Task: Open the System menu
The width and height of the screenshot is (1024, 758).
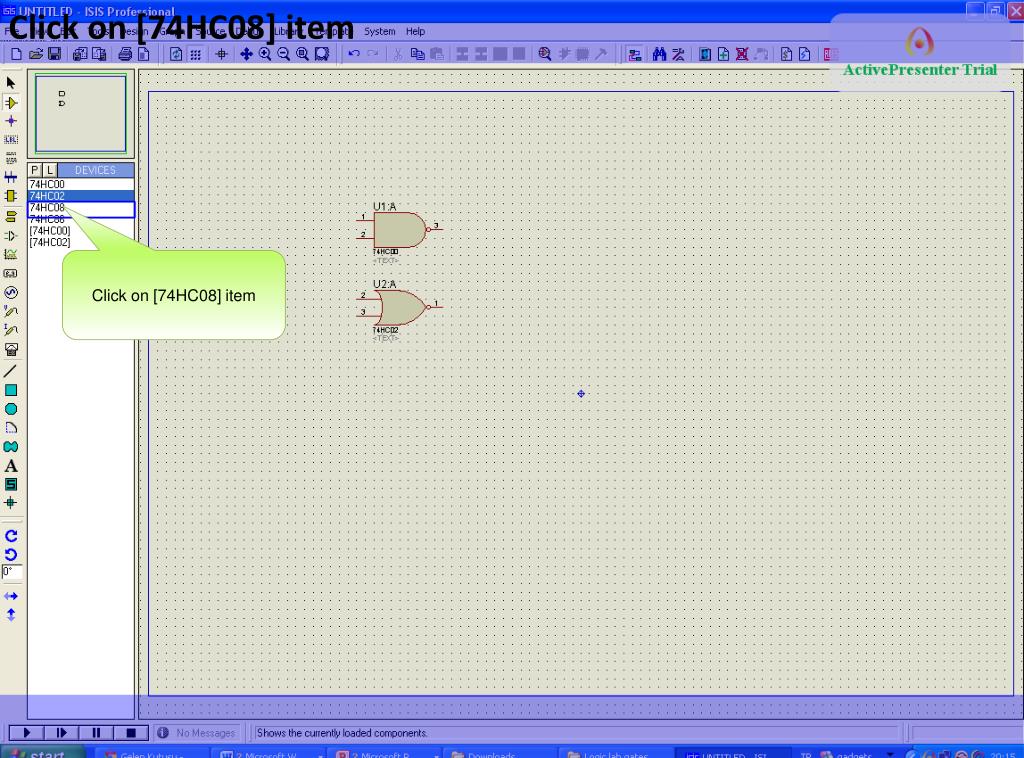Action: (x=379, y=31)
